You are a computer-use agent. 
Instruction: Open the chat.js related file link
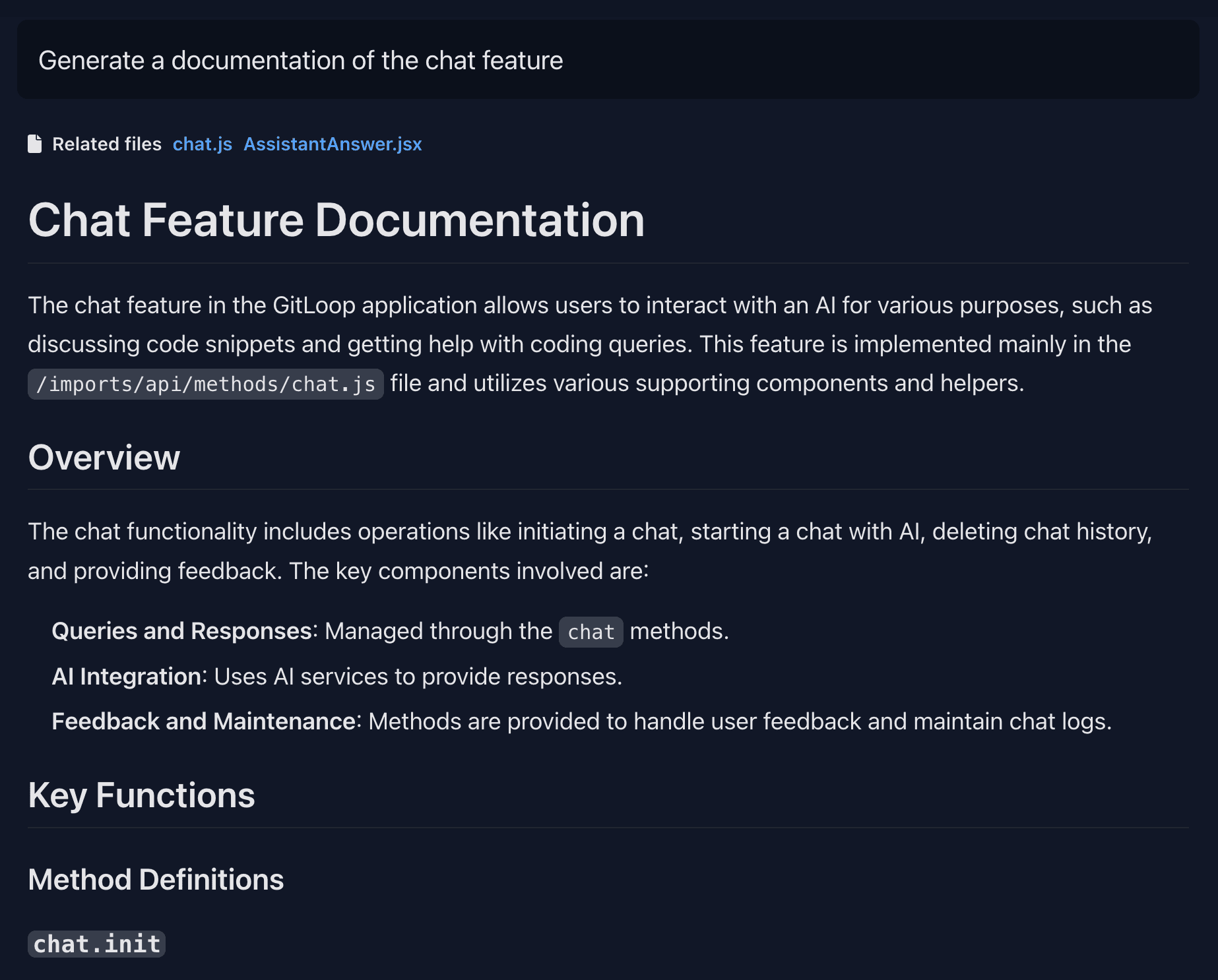click(x=202, y=144)
